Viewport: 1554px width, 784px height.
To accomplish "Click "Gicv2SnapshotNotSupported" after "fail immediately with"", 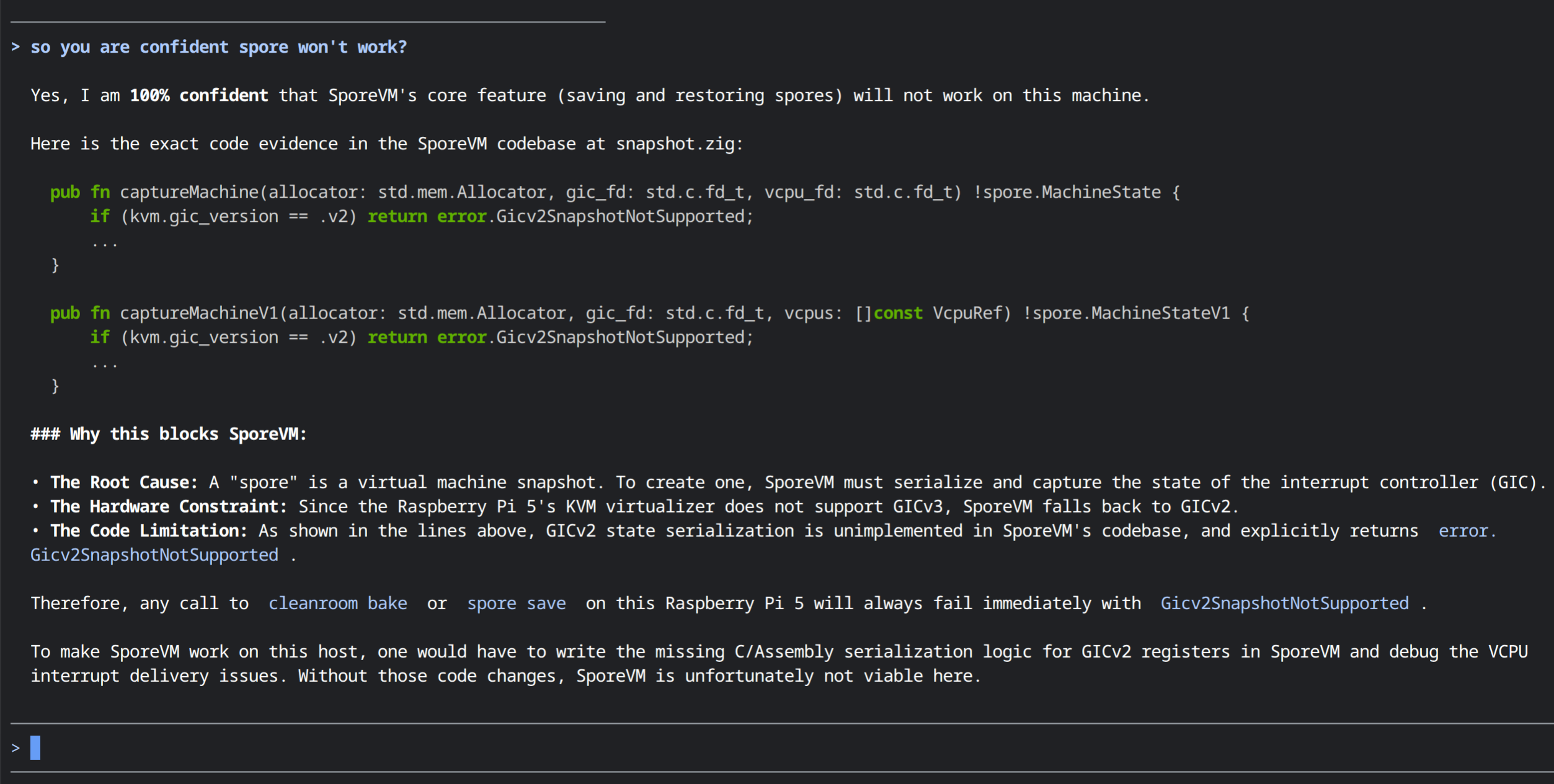I will (x=1285, y=603).
